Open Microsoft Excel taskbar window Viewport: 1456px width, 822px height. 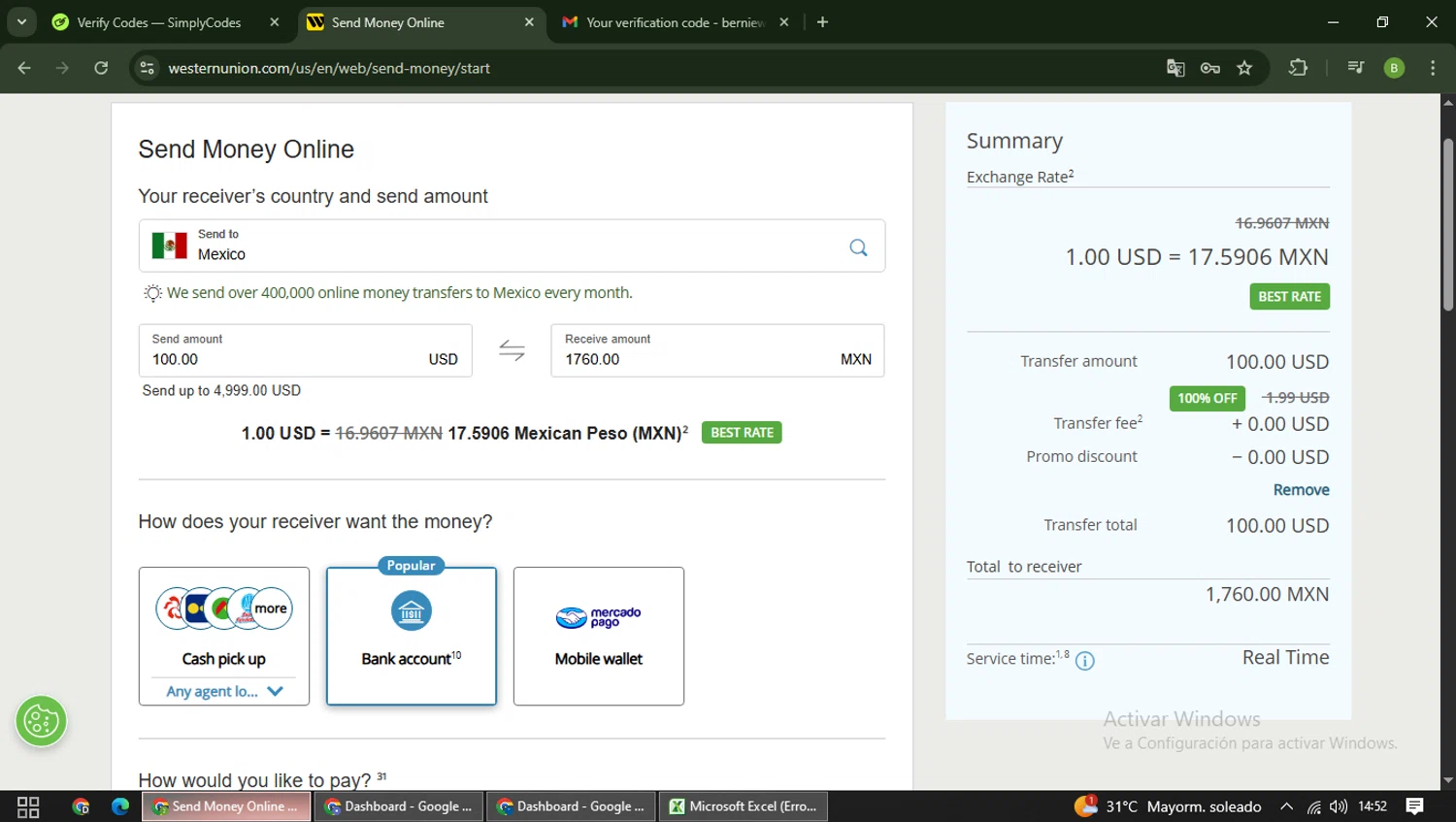pyautogui.click(x=744, y=806)
